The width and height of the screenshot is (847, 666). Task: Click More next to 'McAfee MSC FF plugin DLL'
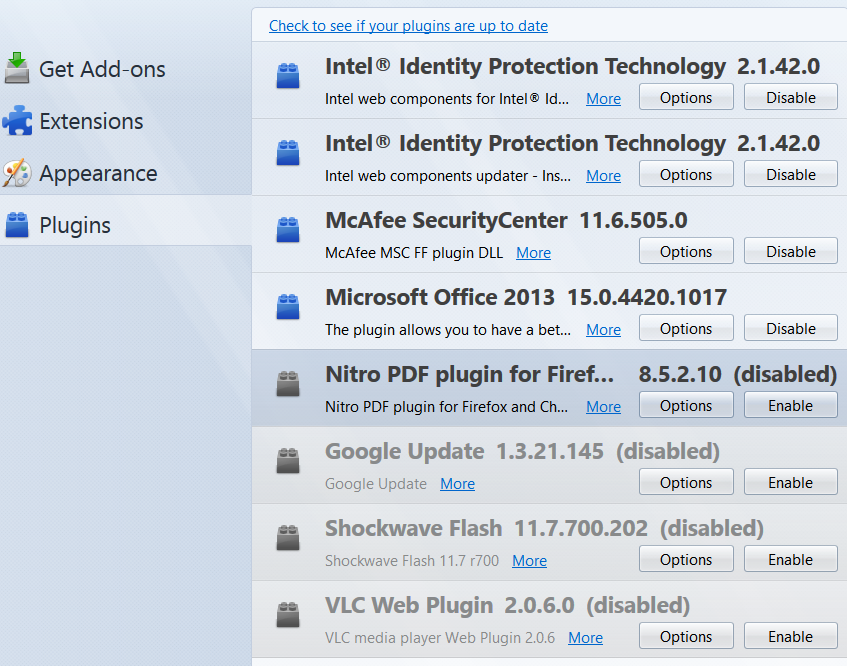tap(533, 253)
